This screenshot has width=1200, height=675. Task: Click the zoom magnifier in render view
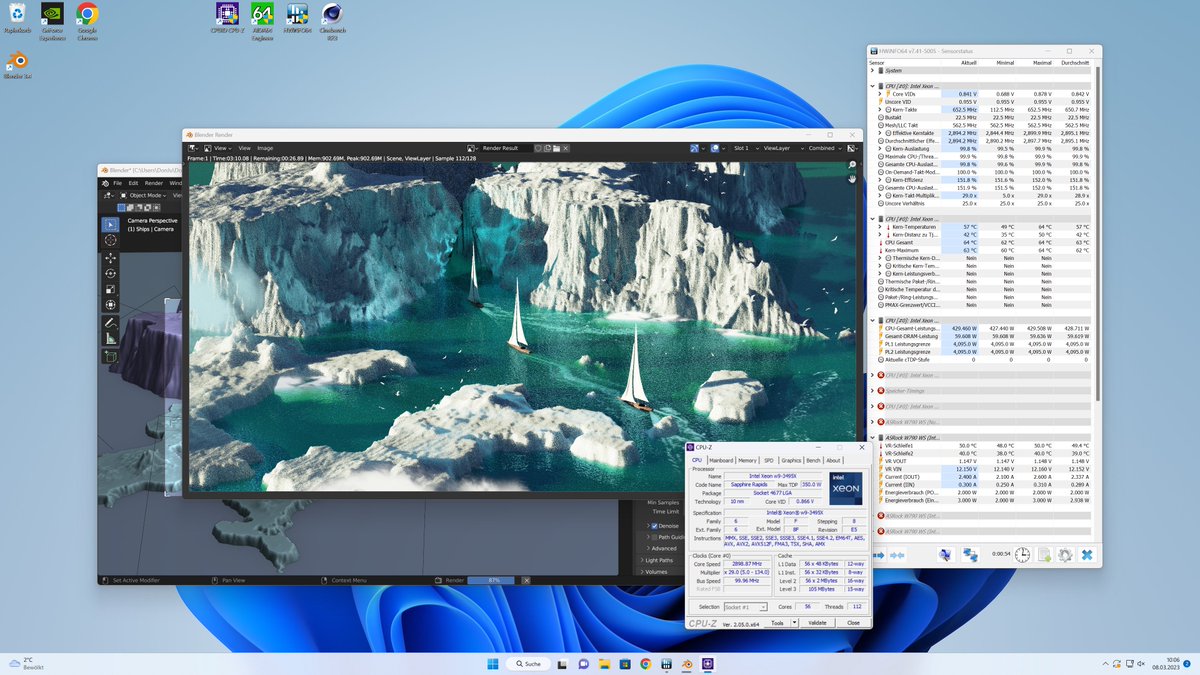tap(852, 165)
